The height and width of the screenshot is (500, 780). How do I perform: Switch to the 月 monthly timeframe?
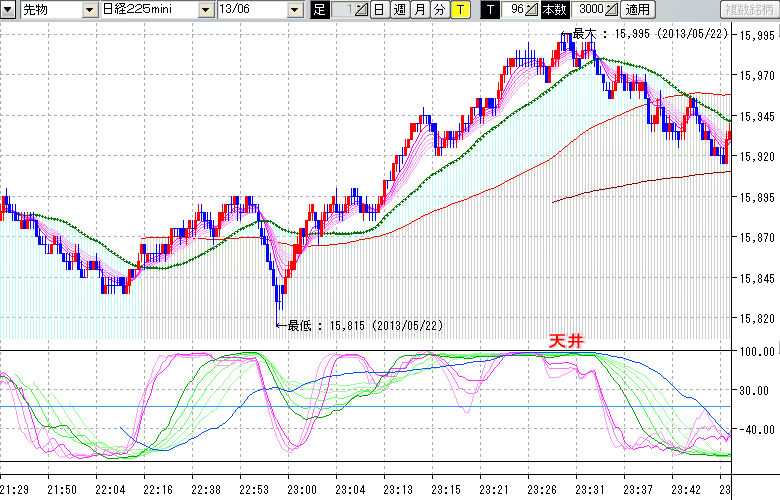pyautogui.click(x=419, y=10)
